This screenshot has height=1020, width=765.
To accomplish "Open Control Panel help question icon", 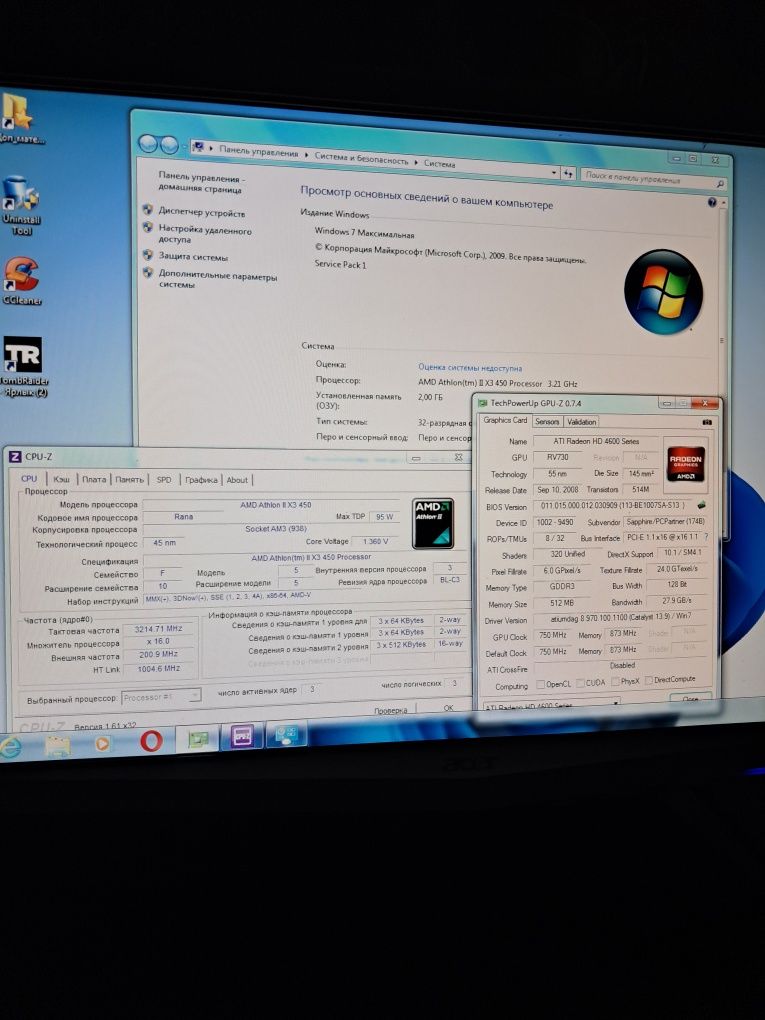I will [712, 202].
